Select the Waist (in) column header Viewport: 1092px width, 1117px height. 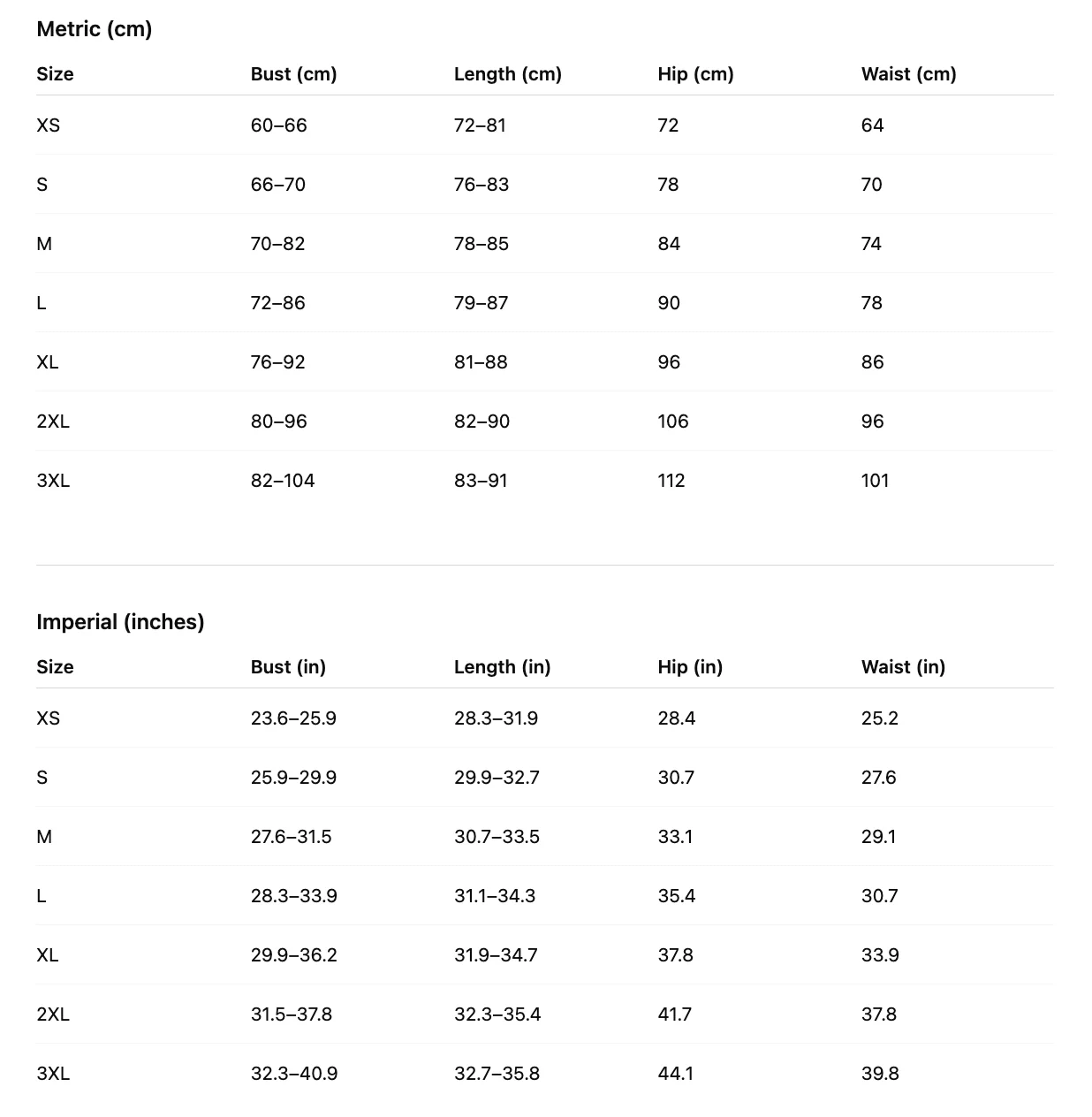903,667
